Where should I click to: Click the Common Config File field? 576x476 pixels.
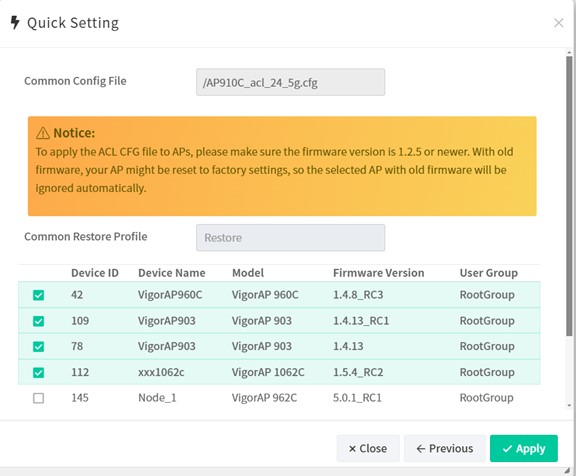coord(291,82)
